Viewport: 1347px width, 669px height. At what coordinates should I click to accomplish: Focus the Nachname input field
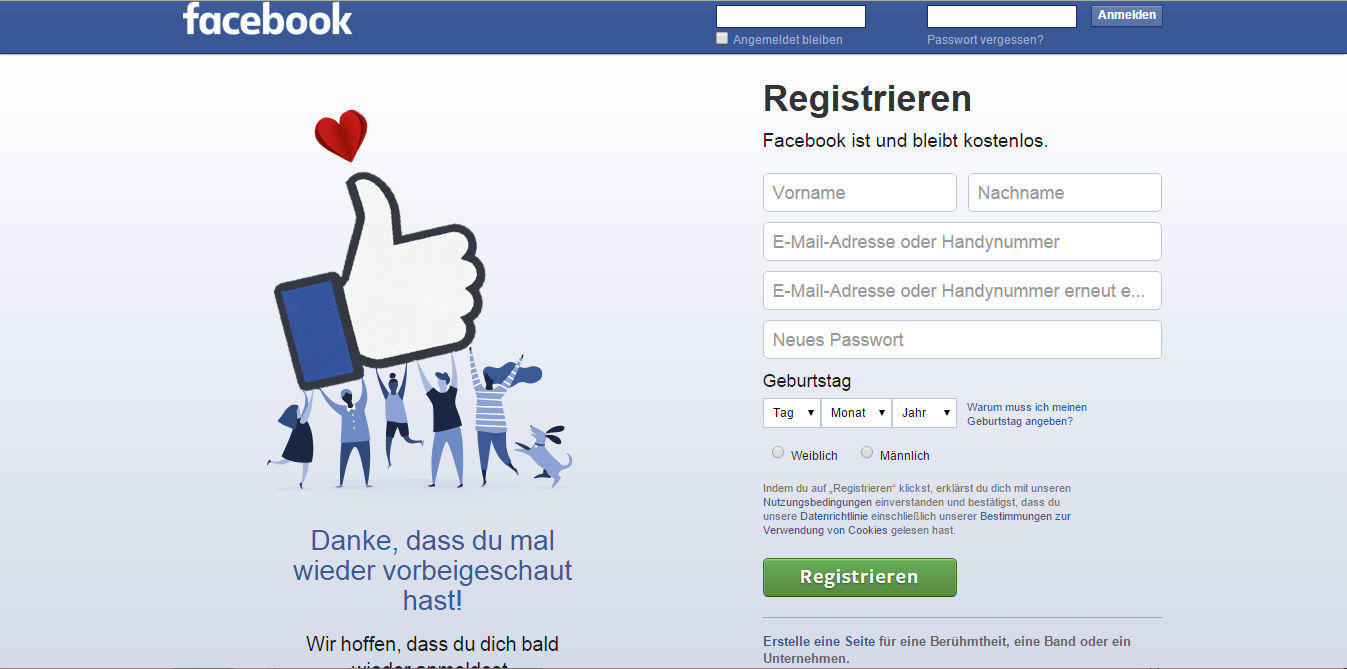tap(1065, 193)
